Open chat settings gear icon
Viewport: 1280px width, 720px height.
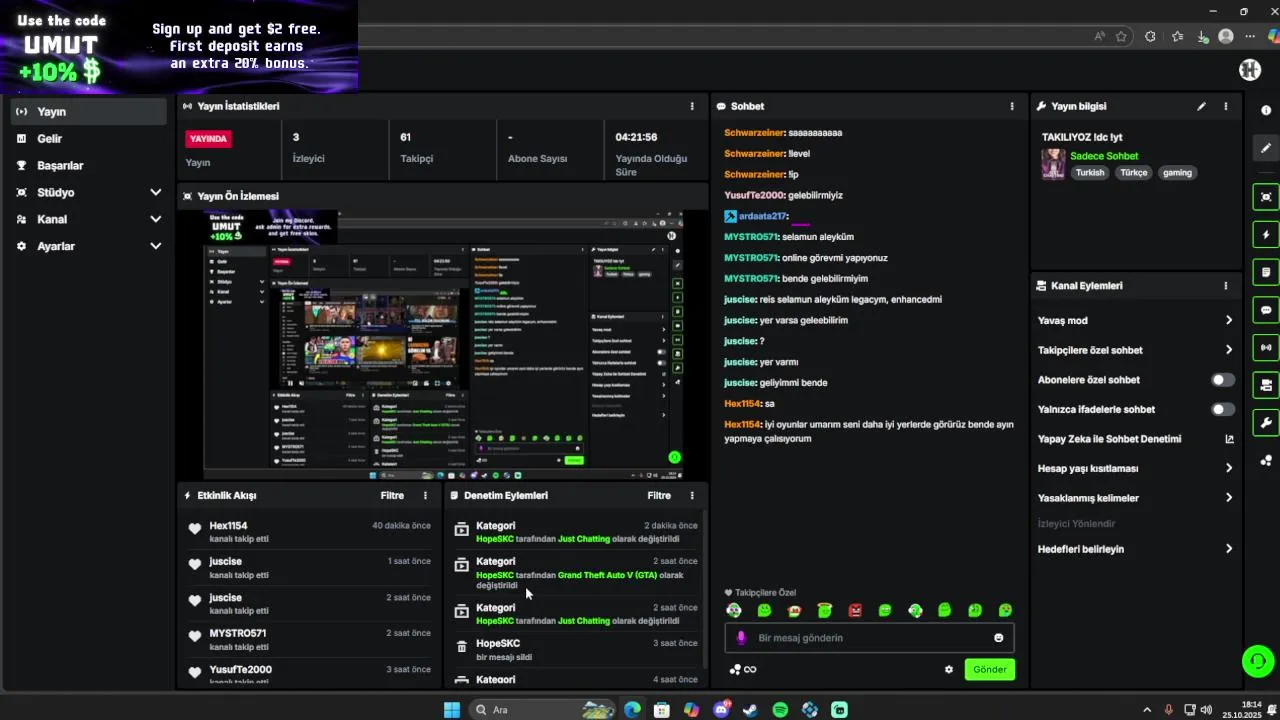click(949, 670)
